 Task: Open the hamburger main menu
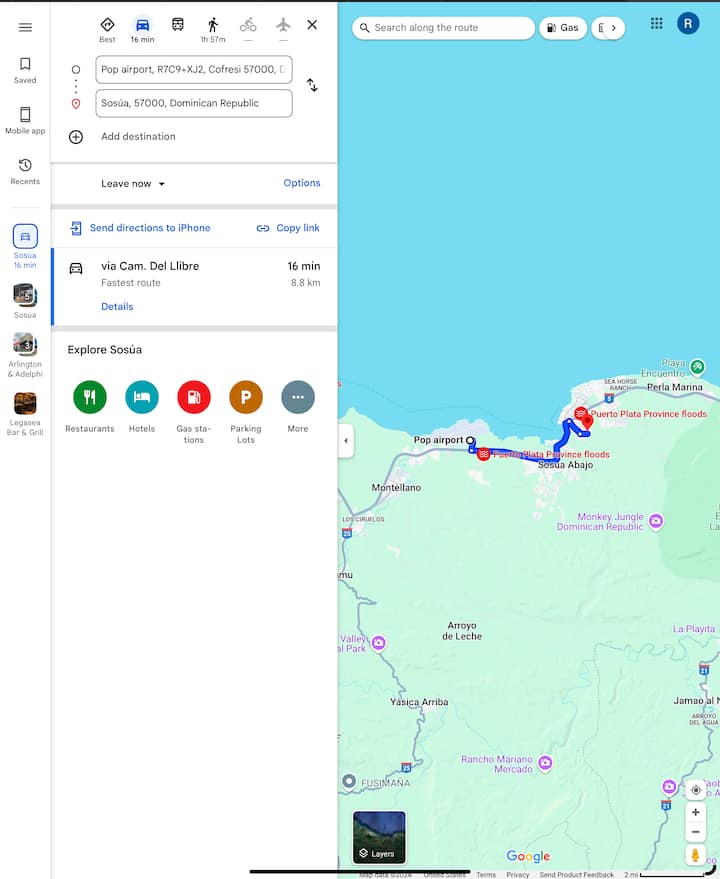(x=25, y=27)
